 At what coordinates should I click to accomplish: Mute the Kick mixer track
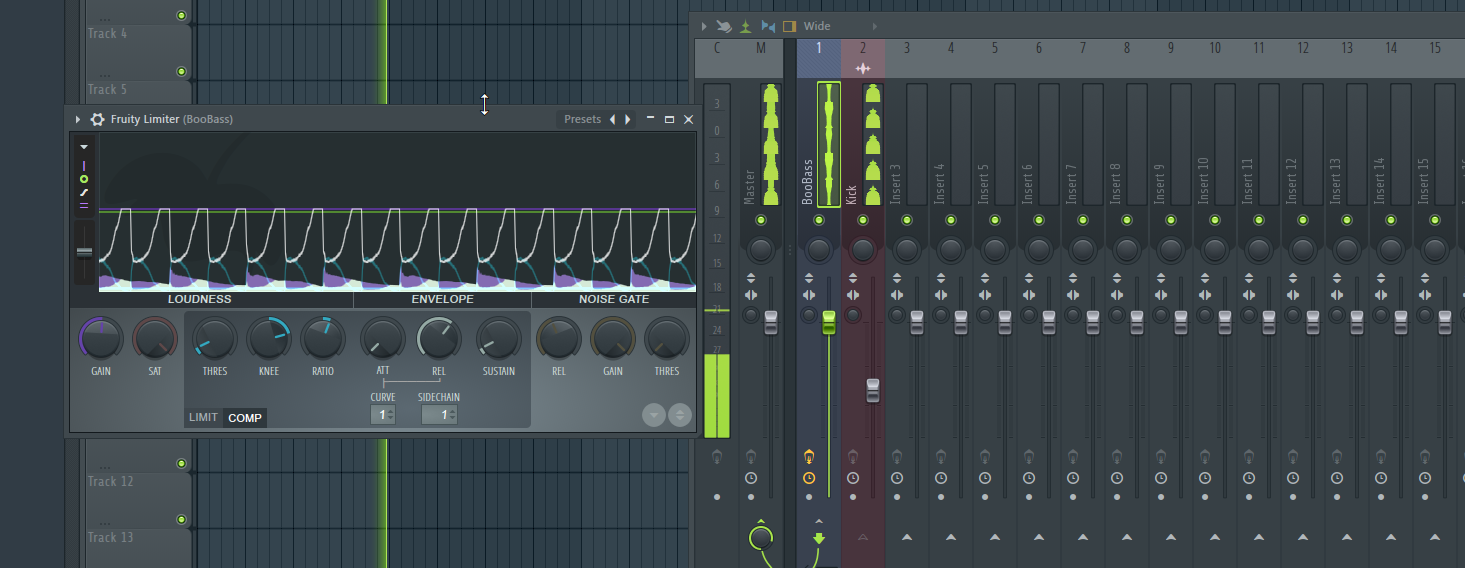pos(863,220)
